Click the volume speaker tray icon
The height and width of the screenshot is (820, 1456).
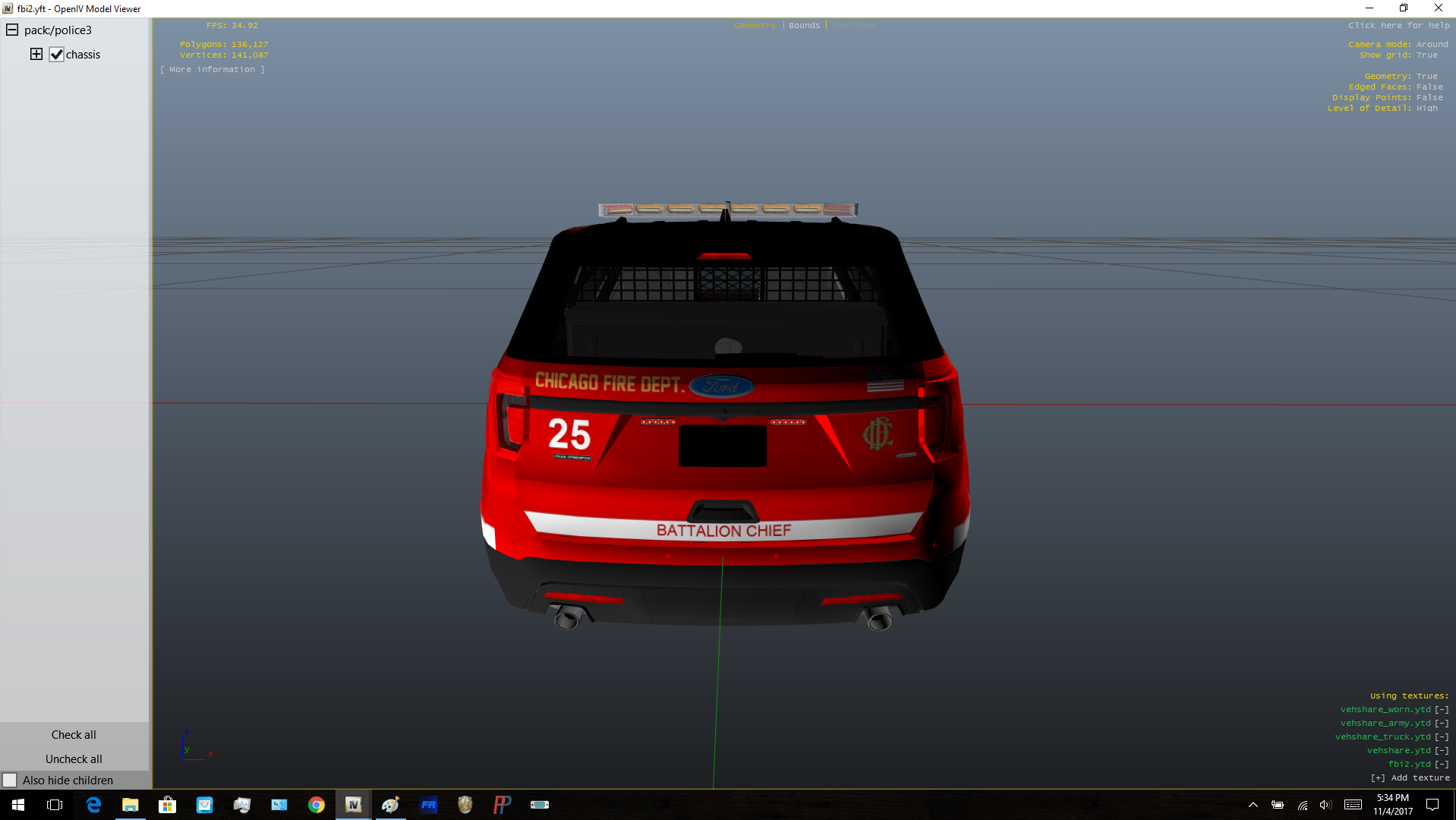(1325, 805)
